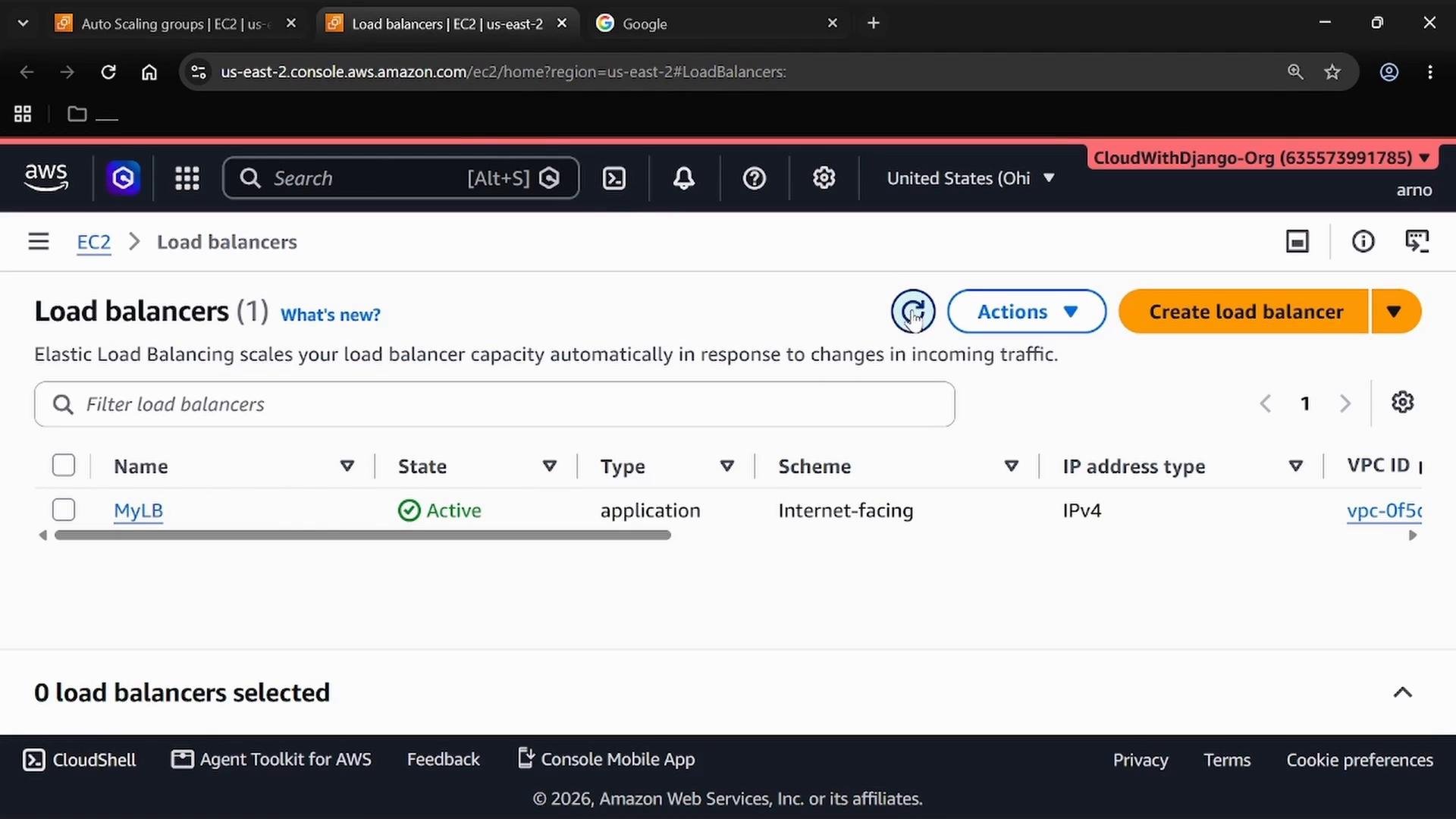Bookmark this page with the star icon

[1332, 72]
